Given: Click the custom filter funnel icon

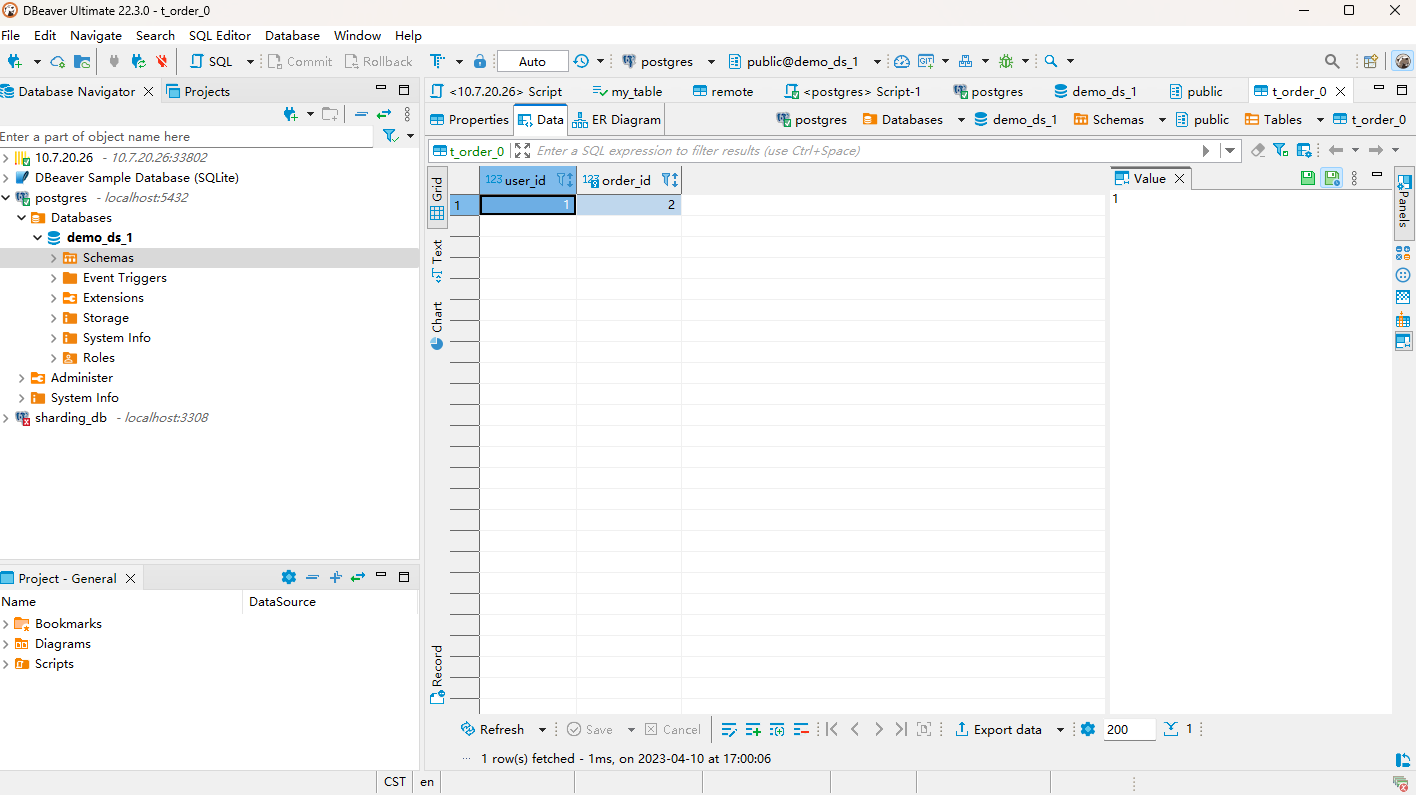Looking at the screenshot, I should point(1280,151).
